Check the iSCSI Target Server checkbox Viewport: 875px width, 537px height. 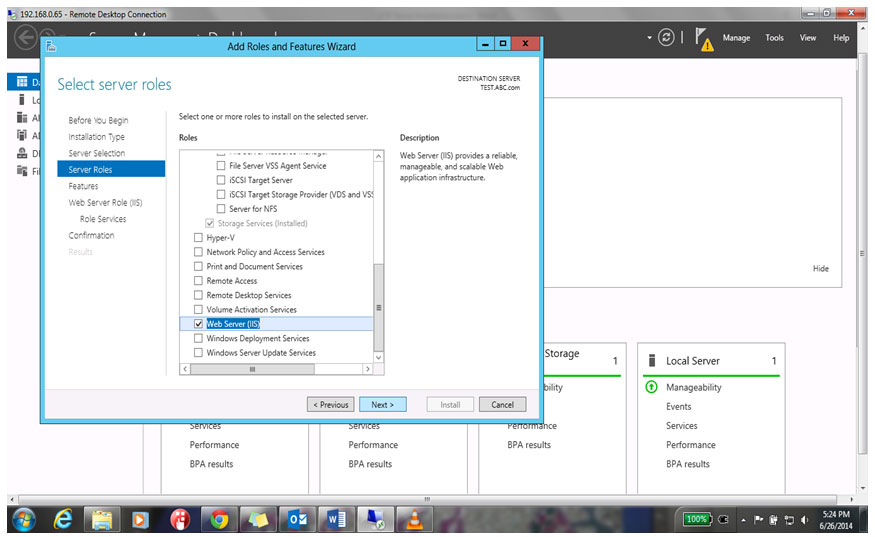221,180
